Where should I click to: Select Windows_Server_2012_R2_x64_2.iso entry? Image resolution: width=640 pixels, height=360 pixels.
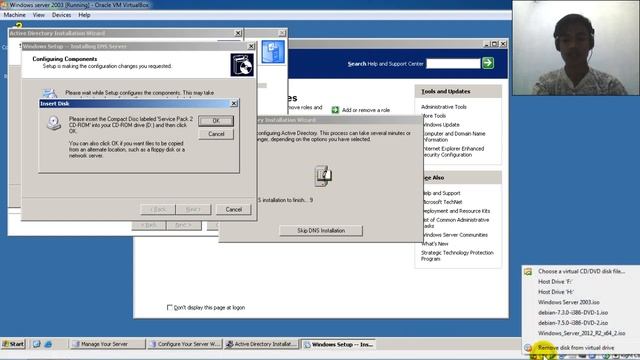point(581,333)
